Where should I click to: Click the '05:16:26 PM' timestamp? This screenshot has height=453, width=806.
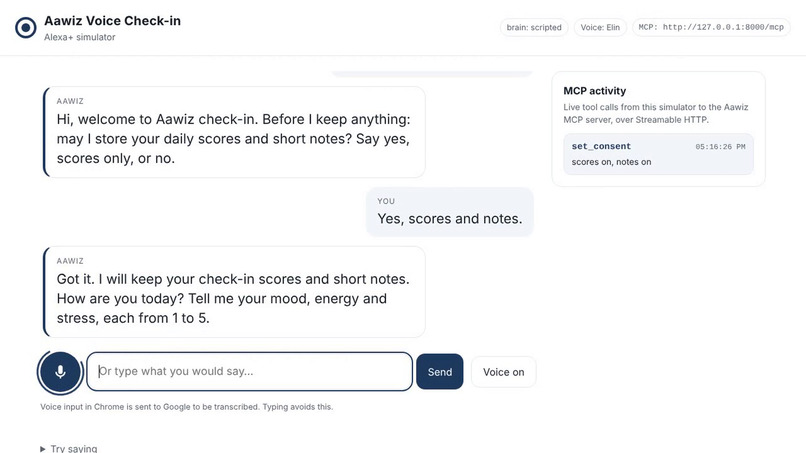pos(720,147)
